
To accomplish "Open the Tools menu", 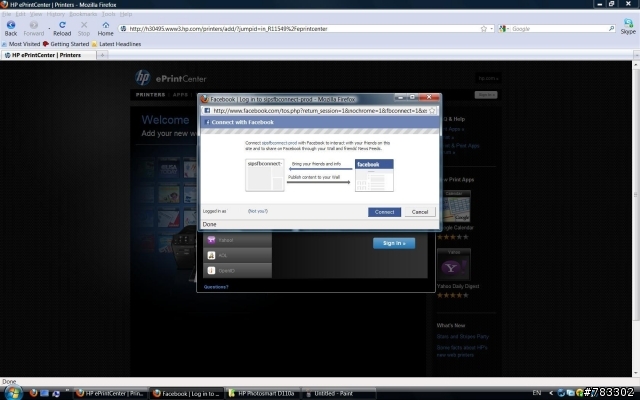I will tap(109, 14).
